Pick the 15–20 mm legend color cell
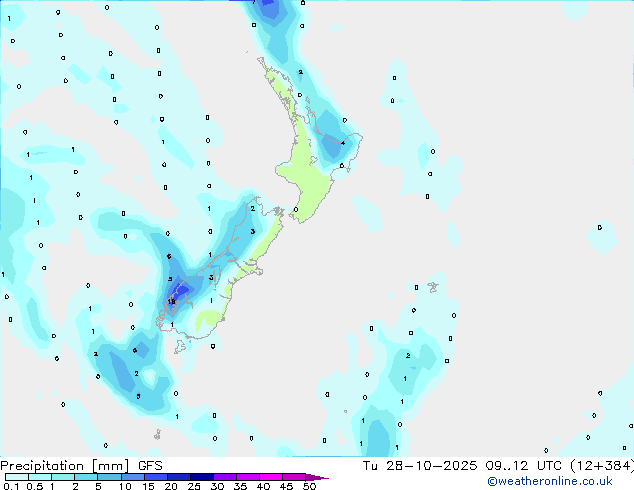 [x=156, y=477]
